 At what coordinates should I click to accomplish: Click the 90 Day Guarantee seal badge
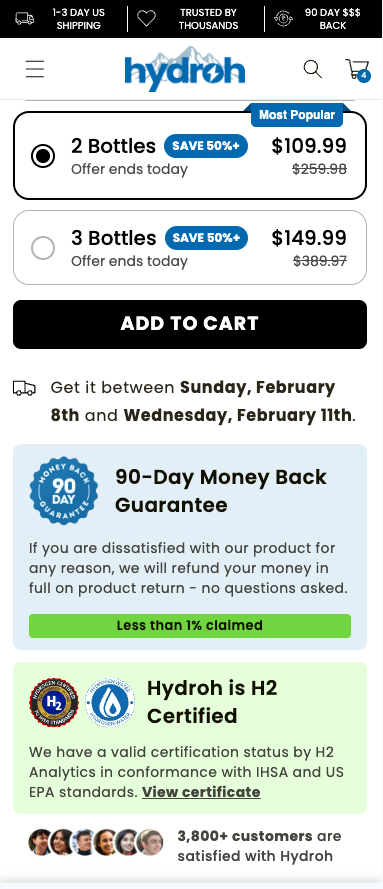coord(63,490)
